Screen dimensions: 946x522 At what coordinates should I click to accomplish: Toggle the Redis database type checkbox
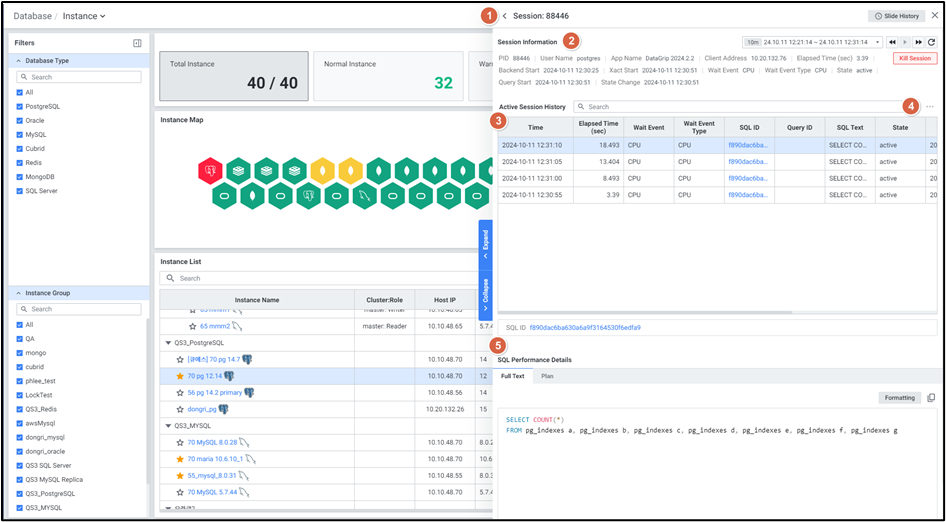tap(20, 162)
